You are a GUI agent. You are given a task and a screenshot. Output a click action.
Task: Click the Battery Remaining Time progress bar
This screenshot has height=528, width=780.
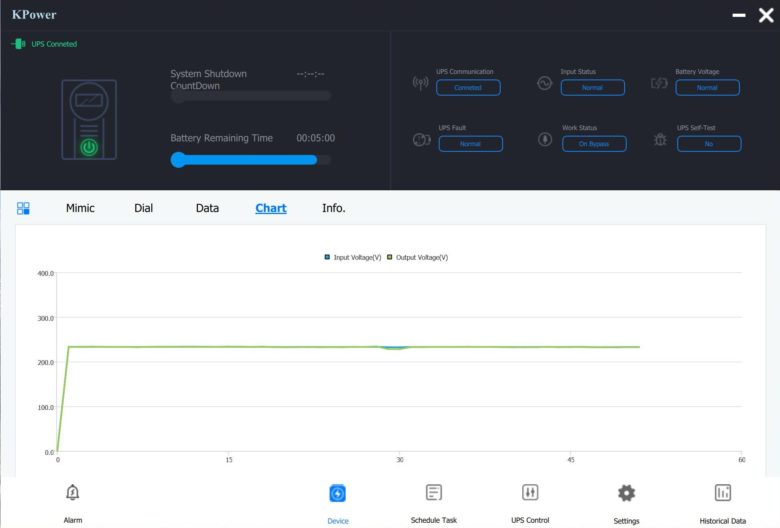coord(251,160)
